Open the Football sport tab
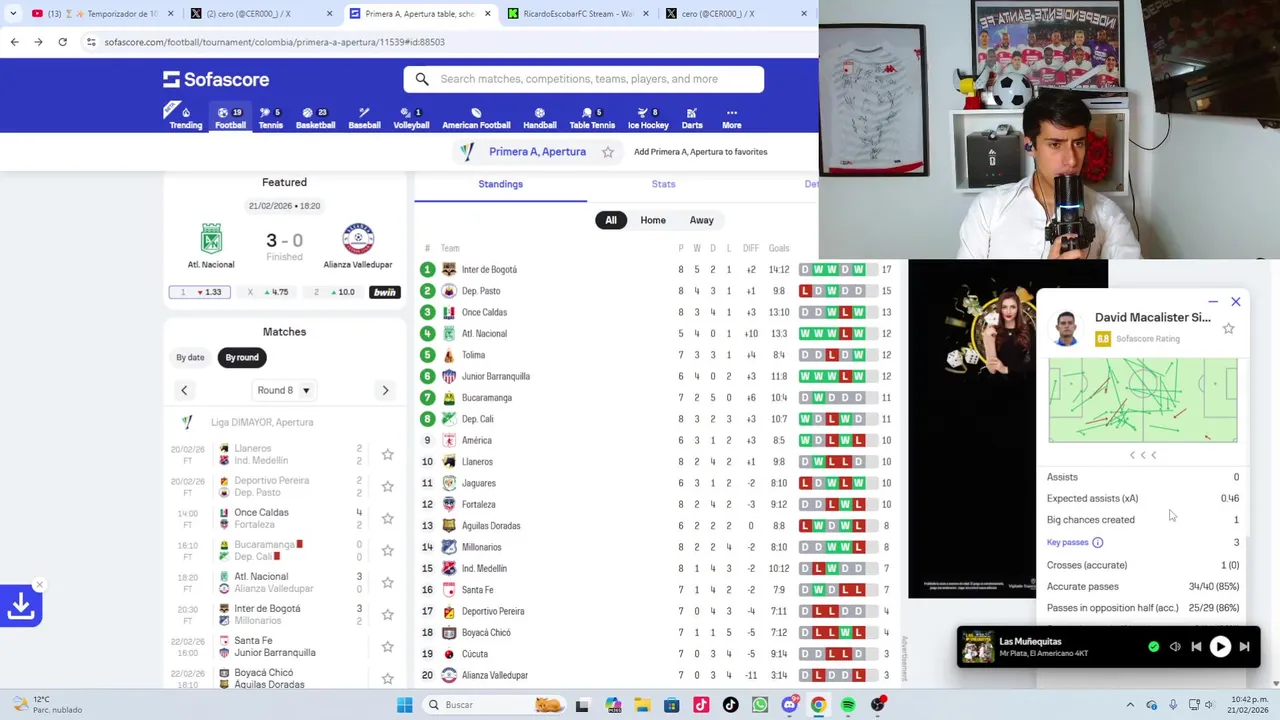Viewport: 1280px width, 720px height. point(230,118)
